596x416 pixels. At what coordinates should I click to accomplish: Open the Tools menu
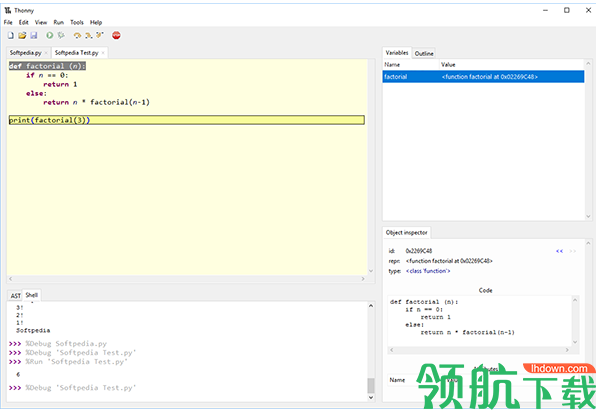77,22
